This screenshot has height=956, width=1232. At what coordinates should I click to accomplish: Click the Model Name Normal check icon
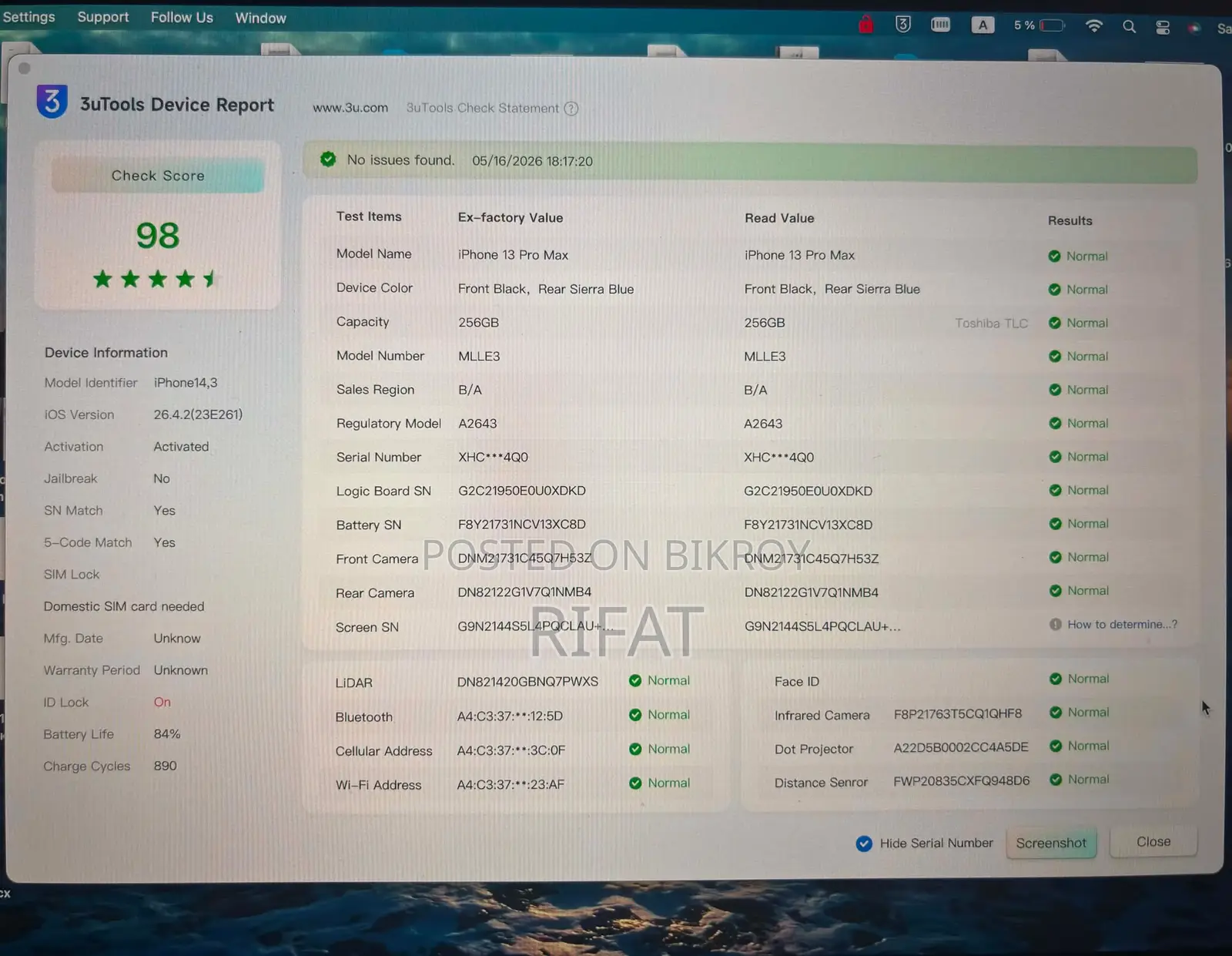tap(1055, 257)
